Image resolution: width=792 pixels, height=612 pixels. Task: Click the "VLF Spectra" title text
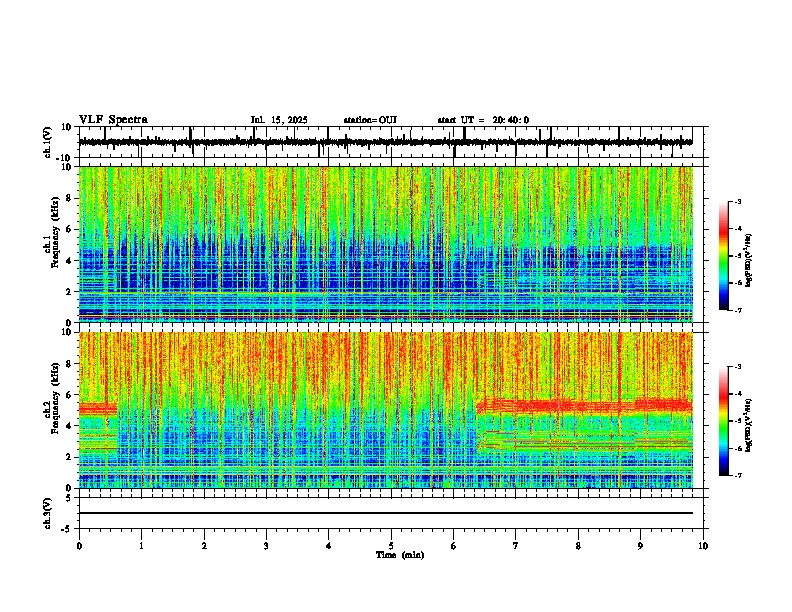pos(113,120)
